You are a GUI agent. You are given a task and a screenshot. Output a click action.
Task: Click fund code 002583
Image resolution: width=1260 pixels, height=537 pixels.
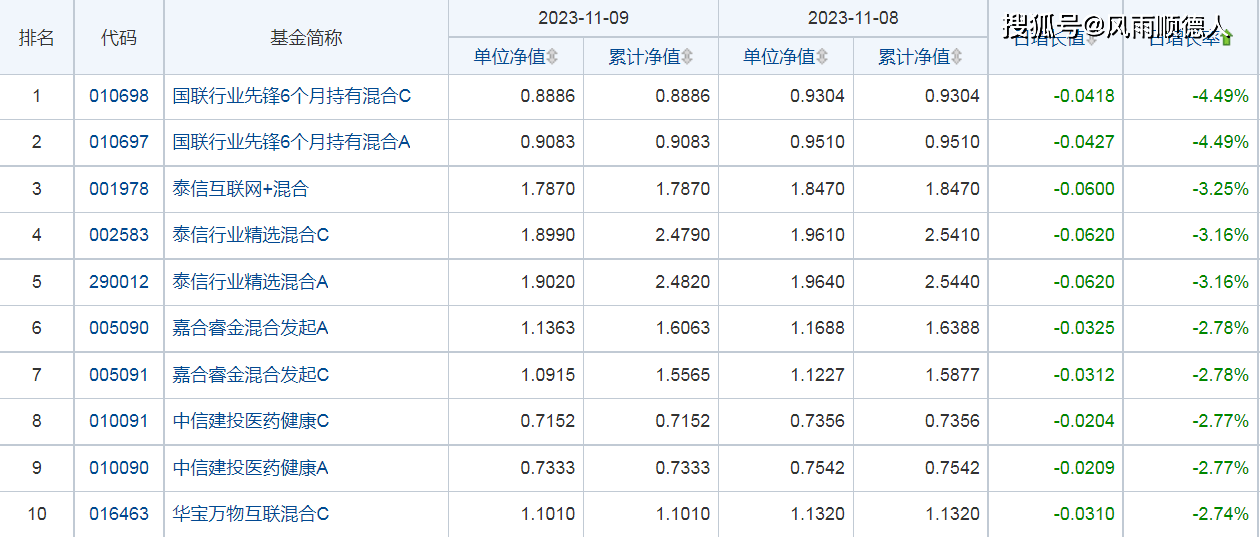(119, 236)
